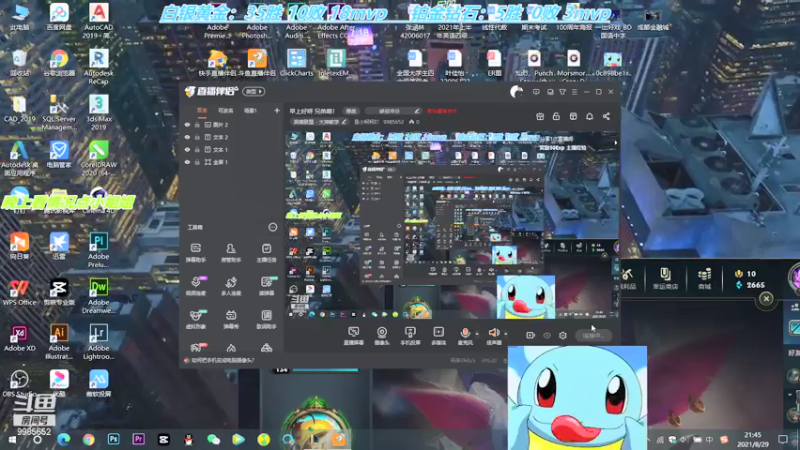Toggle the preview eye icon in bottom bar

tap(547, 335)
